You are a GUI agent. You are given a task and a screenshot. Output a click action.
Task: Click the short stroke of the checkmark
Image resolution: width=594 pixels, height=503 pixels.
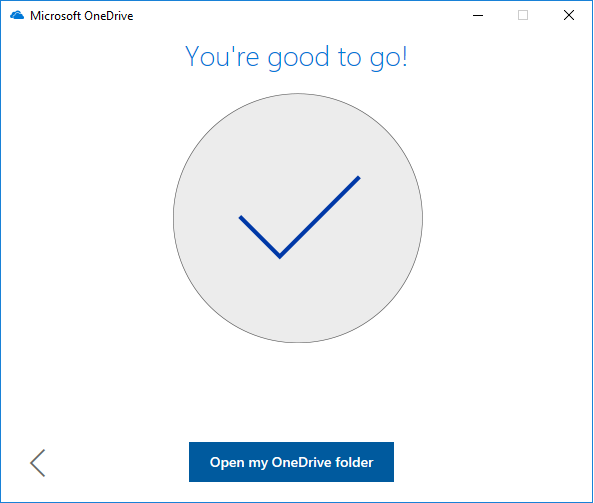coord(259,236)
